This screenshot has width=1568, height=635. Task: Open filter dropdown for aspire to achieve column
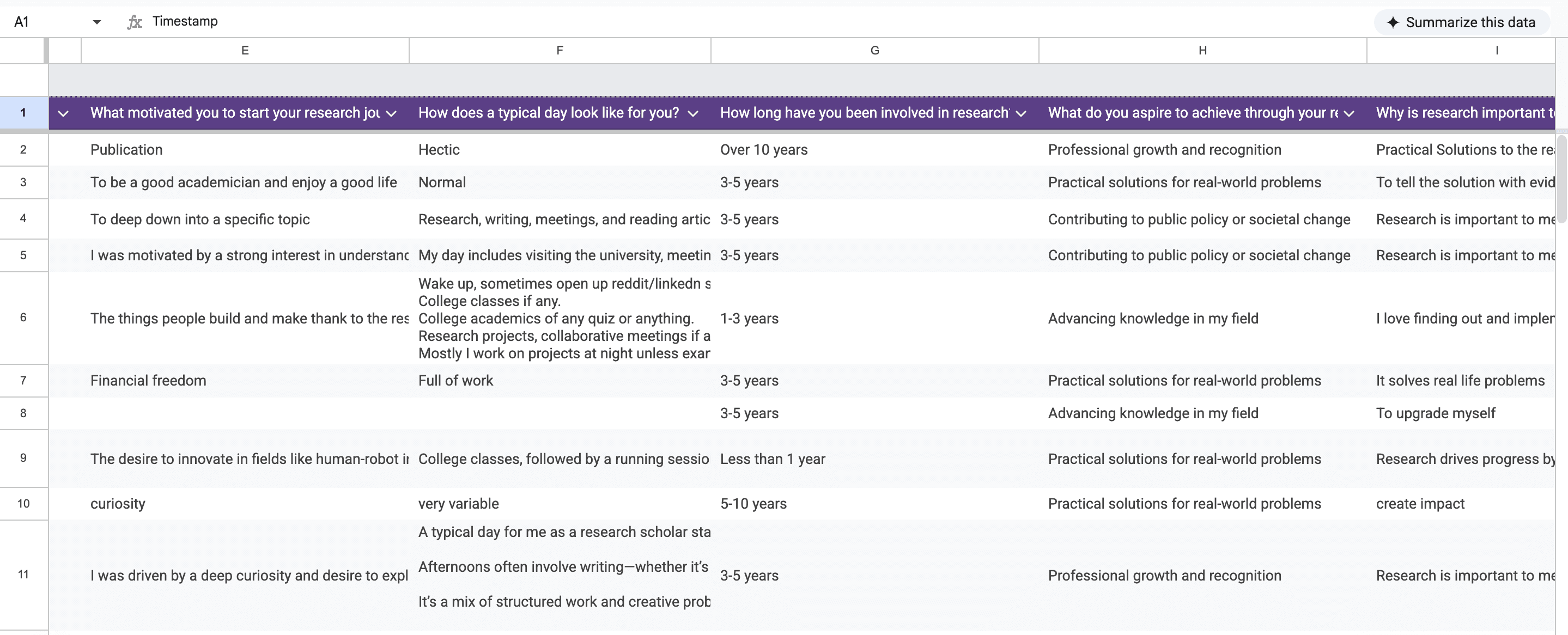[x=1350, y=114]
